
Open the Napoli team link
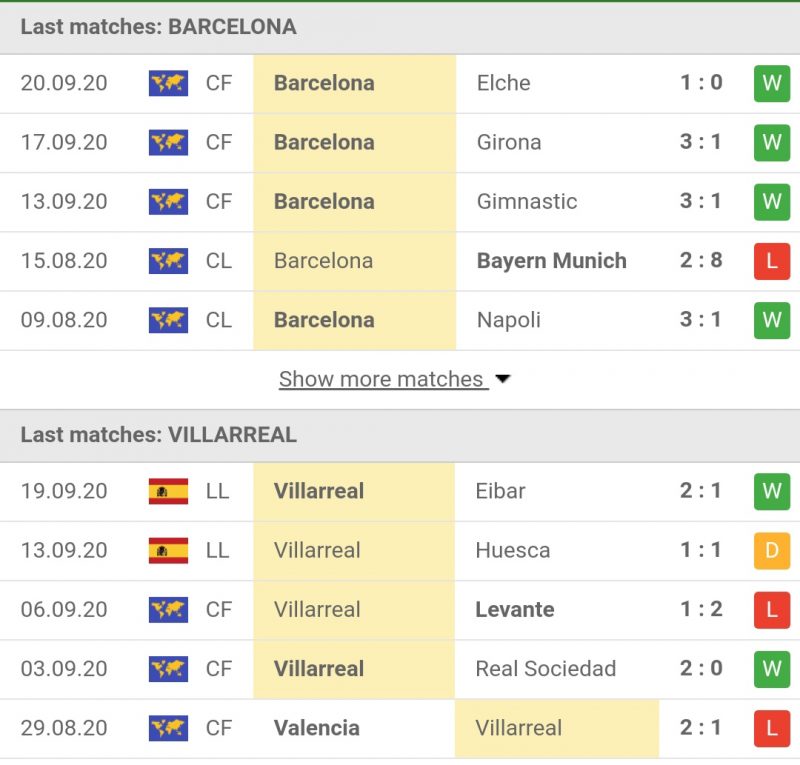[508, 320]
